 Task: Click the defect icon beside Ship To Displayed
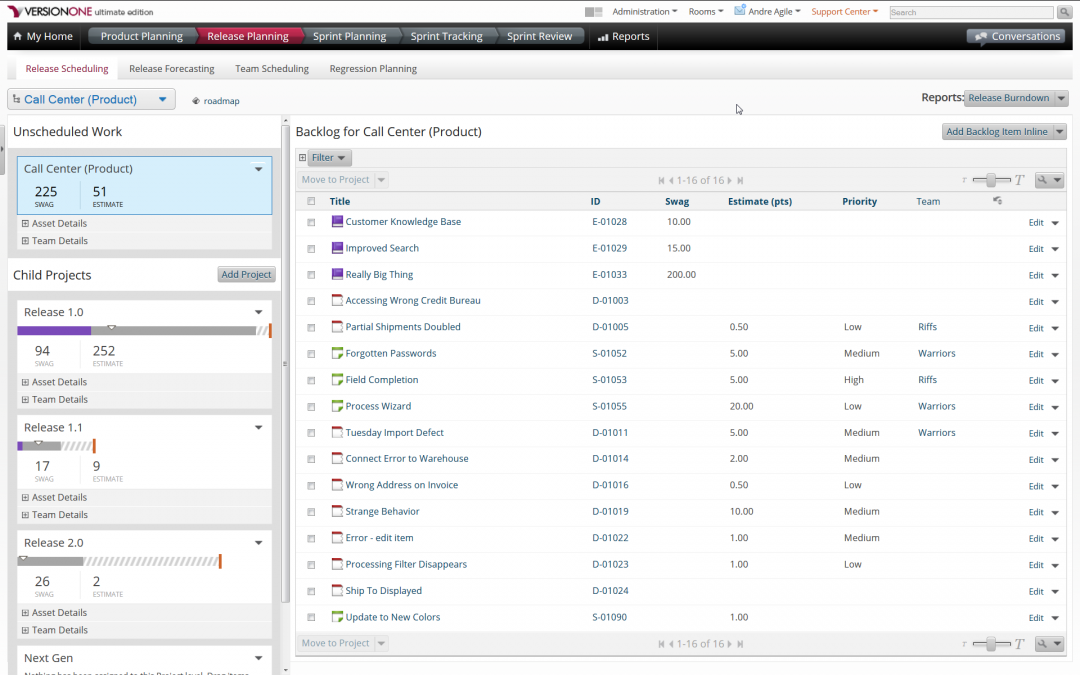coord(337,590)
